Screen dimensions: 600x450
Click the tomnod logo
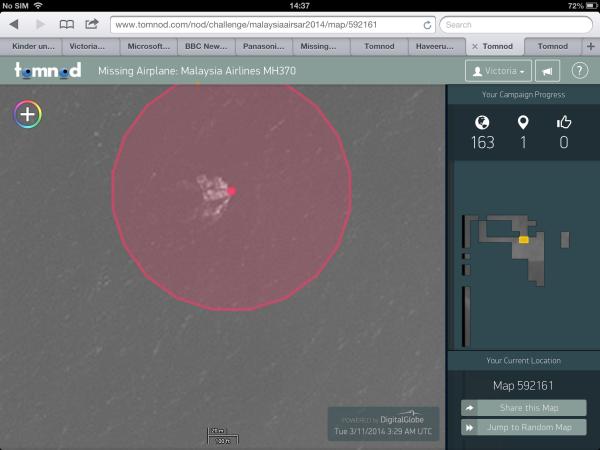[x=47, y=70]
